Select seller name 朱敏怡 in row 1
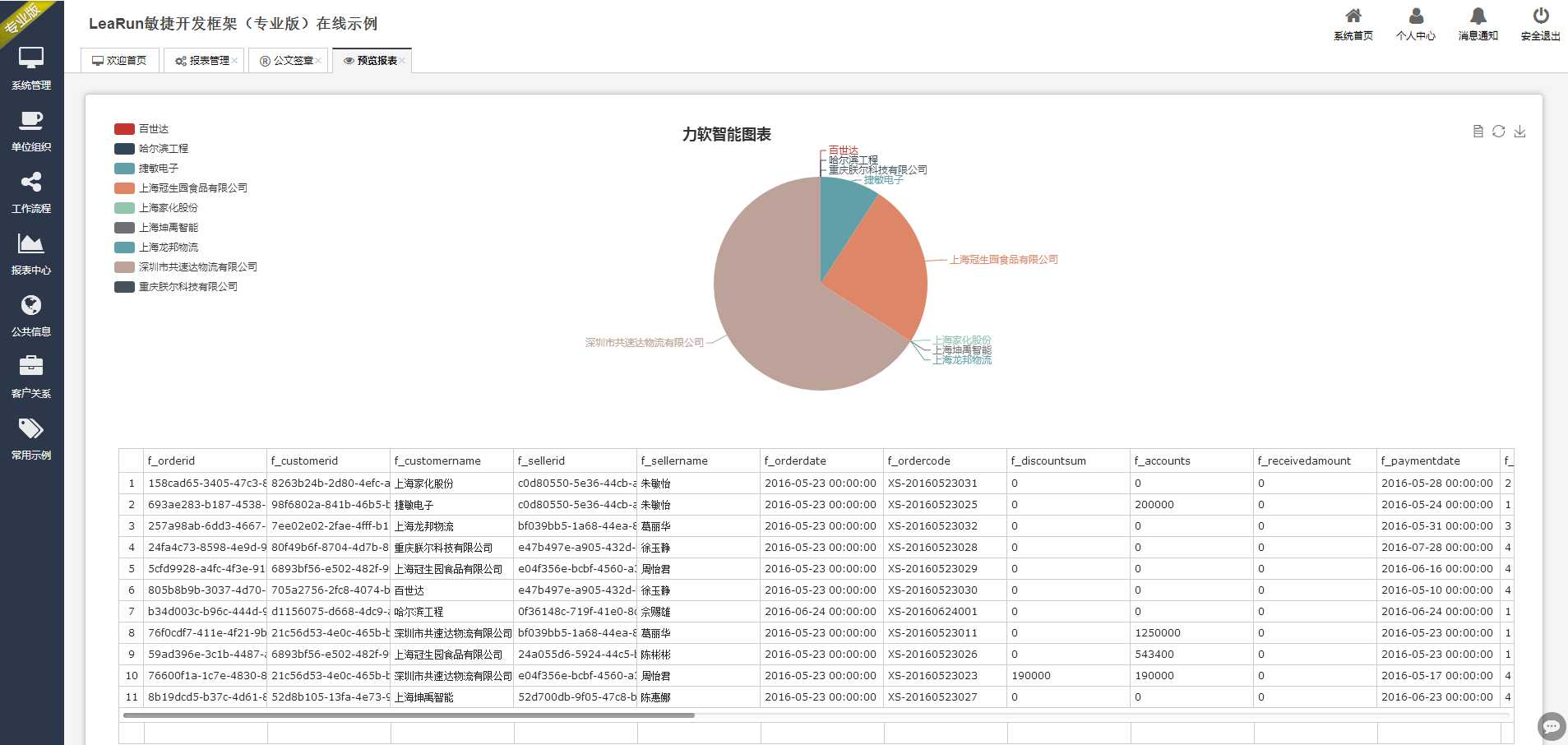1568x745 pixels. click(699, 484)
